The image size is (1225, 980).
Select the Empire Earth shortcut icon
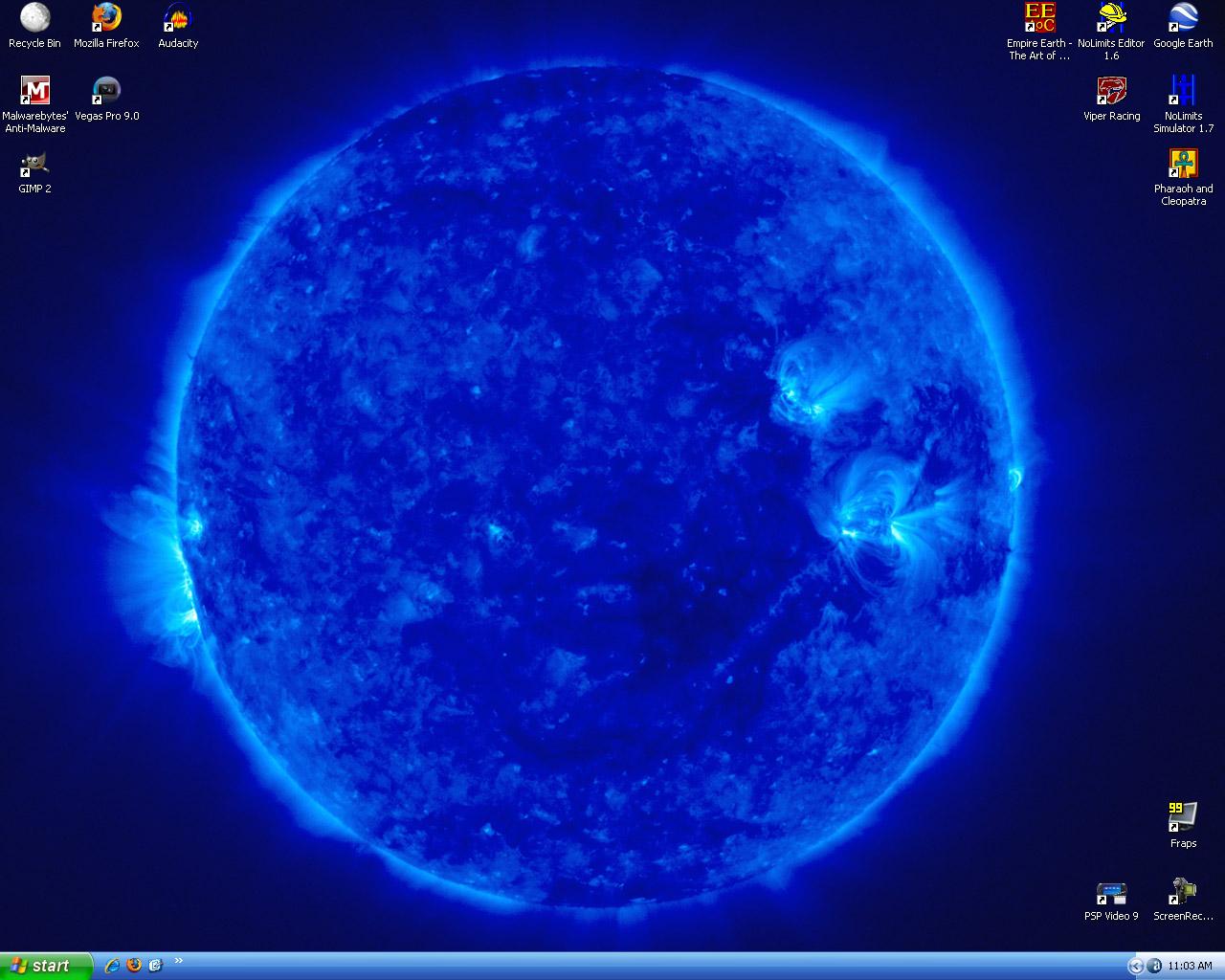1039,31
